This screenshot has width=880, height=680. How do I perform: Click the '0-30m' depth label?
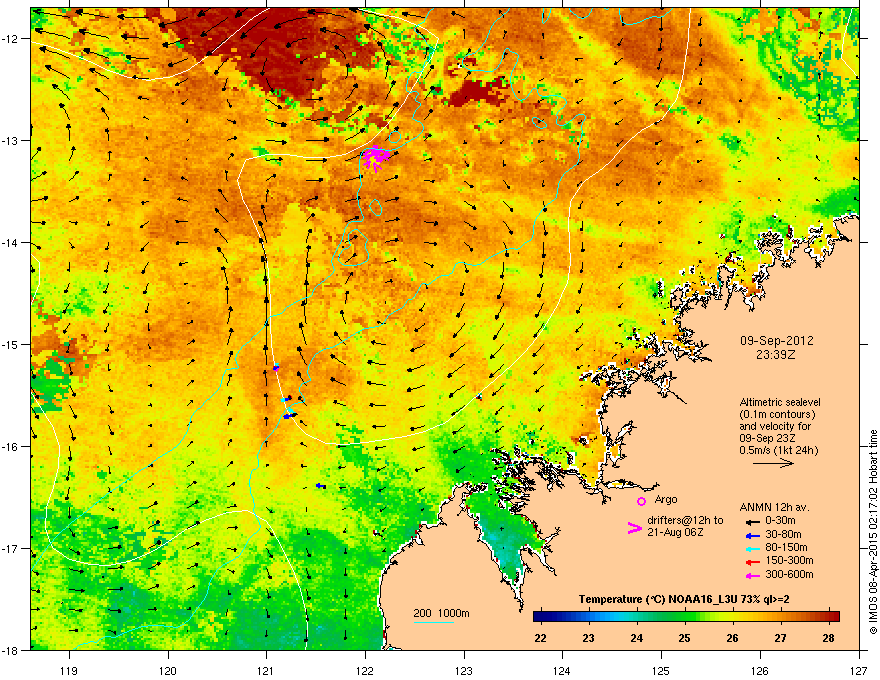tap(780, 521)
